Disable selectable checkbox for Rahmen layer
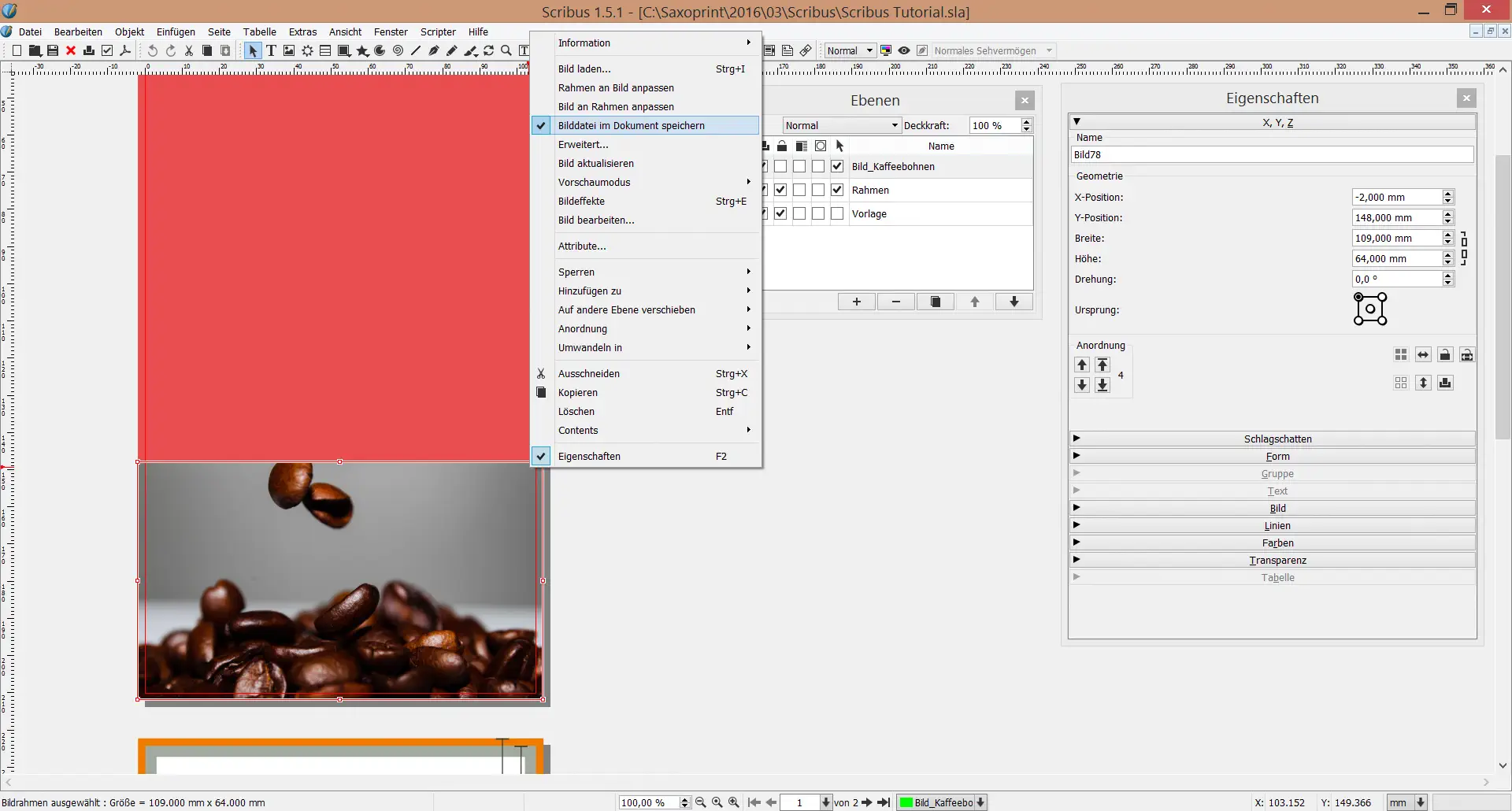Image resolution: width=1512 pixels, height=811 pixels. (837, 190)
